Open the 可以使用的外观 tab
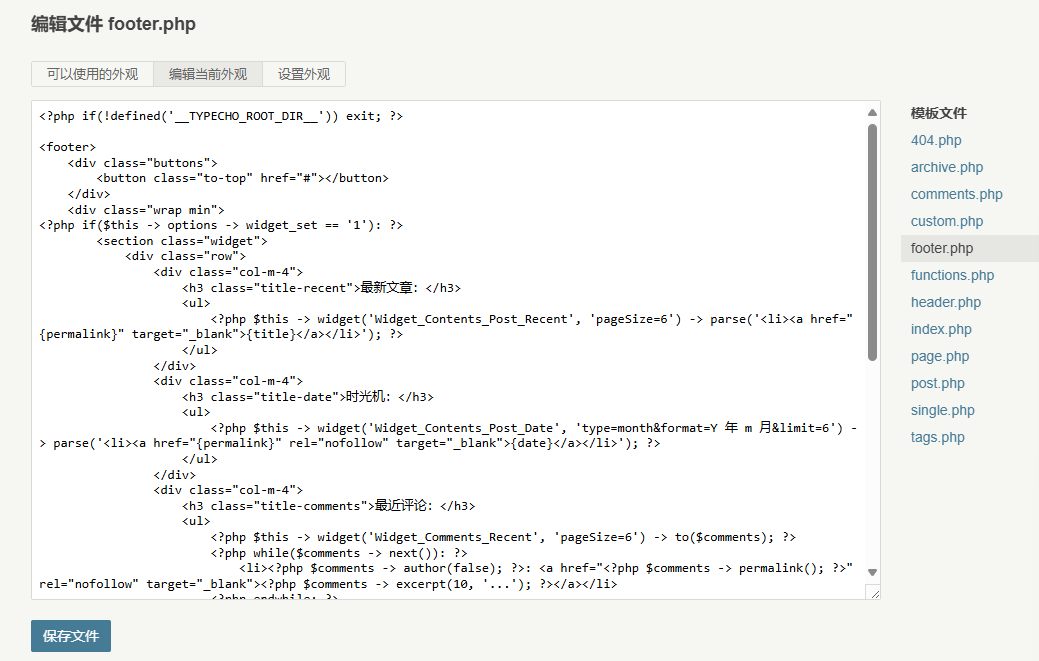The image size is (1039, 661). (92, 74)
